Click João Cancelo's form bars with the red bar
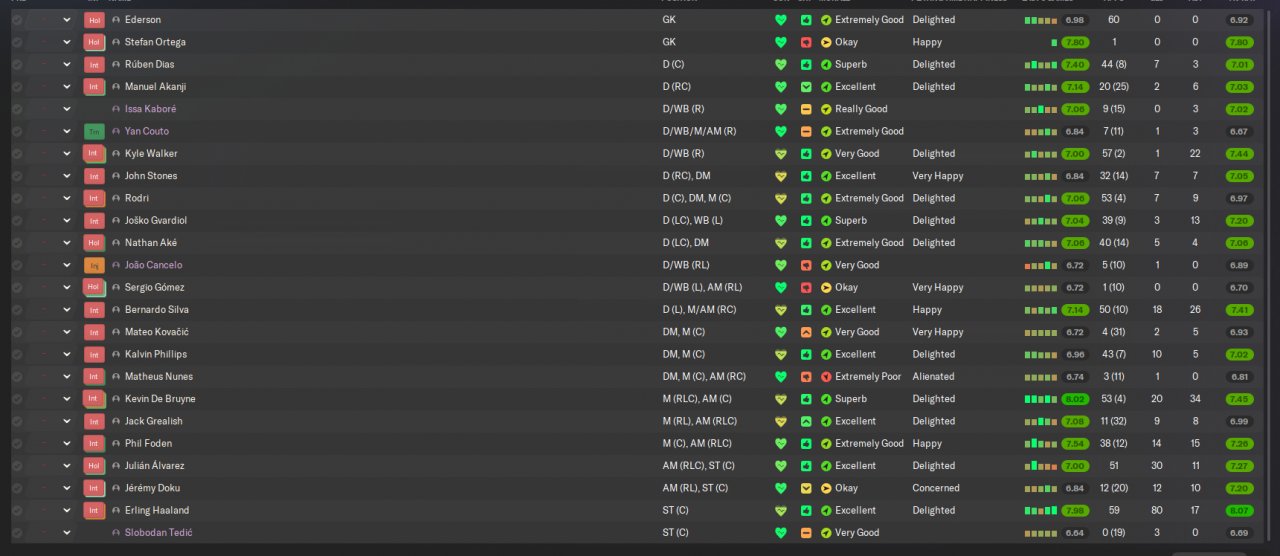The height and width of the screenshot is (556, 1280). pyautogui.click(x=1040, y=265)
